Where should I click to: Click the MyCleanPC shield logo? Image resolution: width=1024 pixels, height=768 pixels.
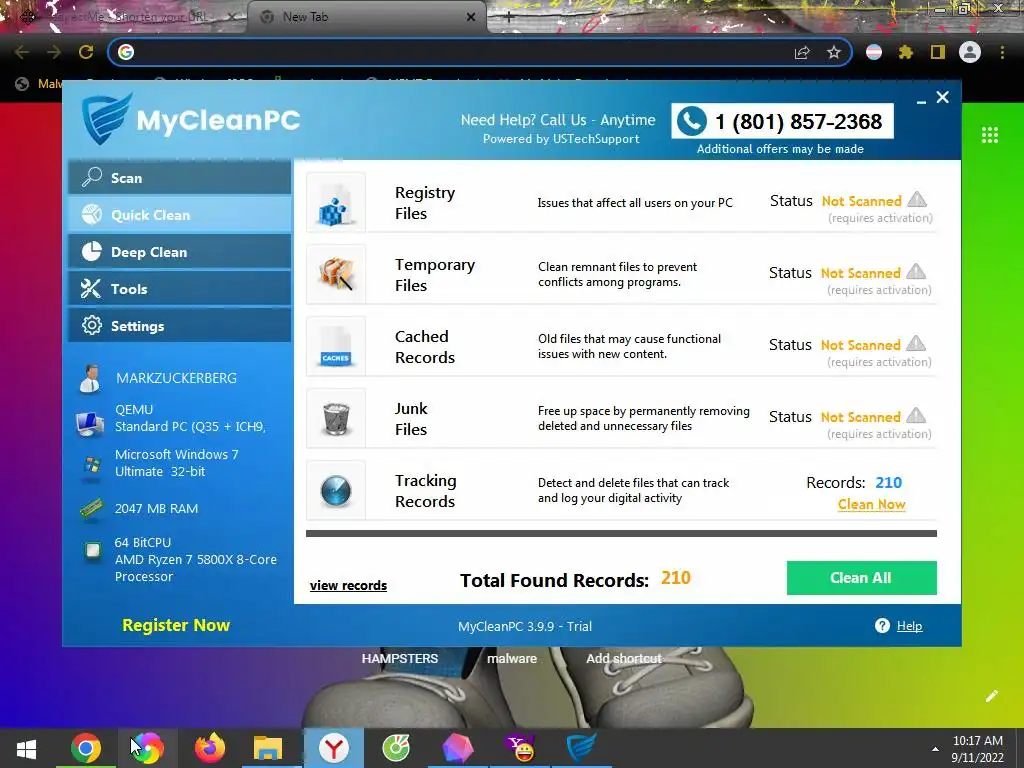106,118
